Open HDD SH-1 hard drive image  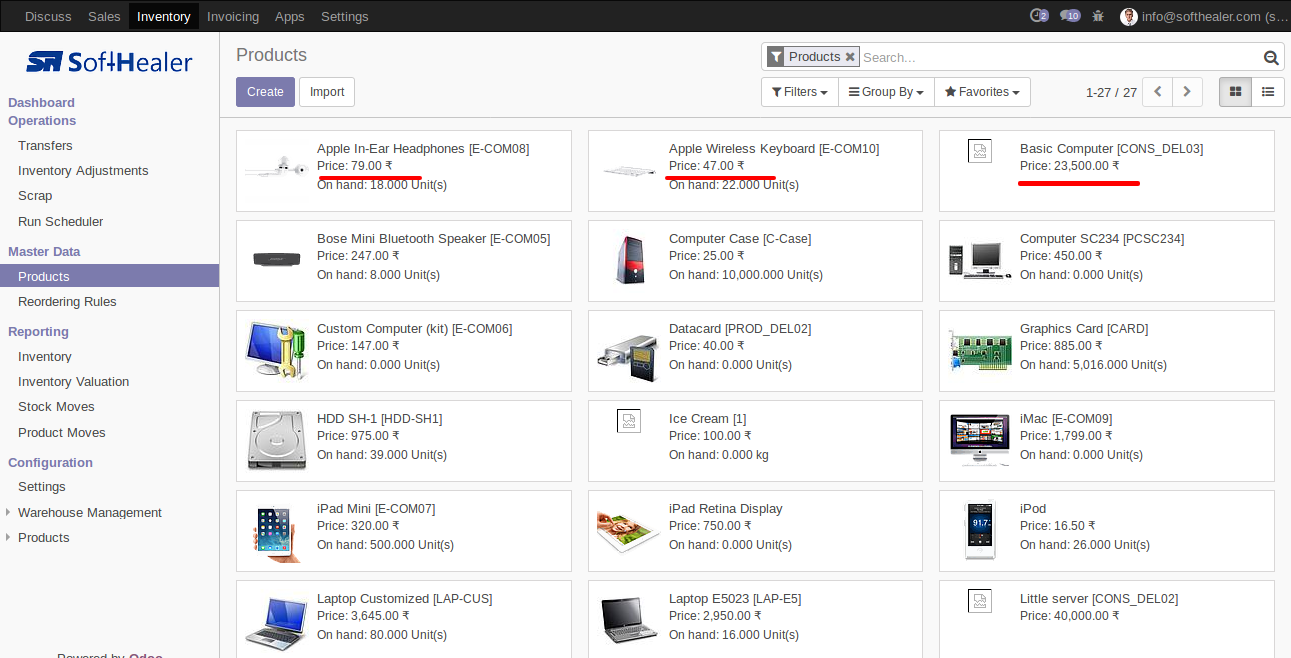pyautogui.click(x=277, y=440)
